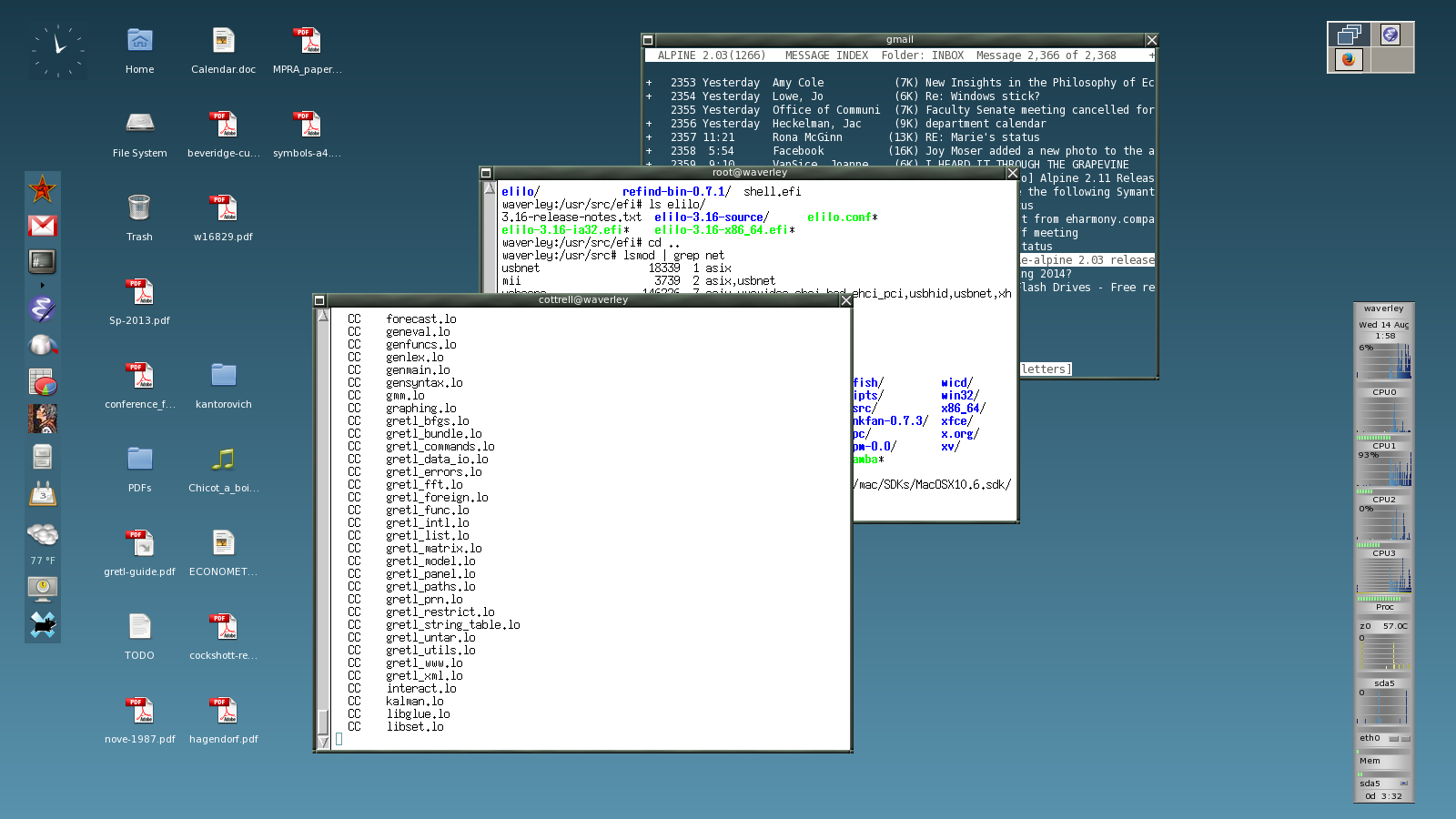
Task: Switch workspace using the pager dockapp
Action: click(1348, 34)
